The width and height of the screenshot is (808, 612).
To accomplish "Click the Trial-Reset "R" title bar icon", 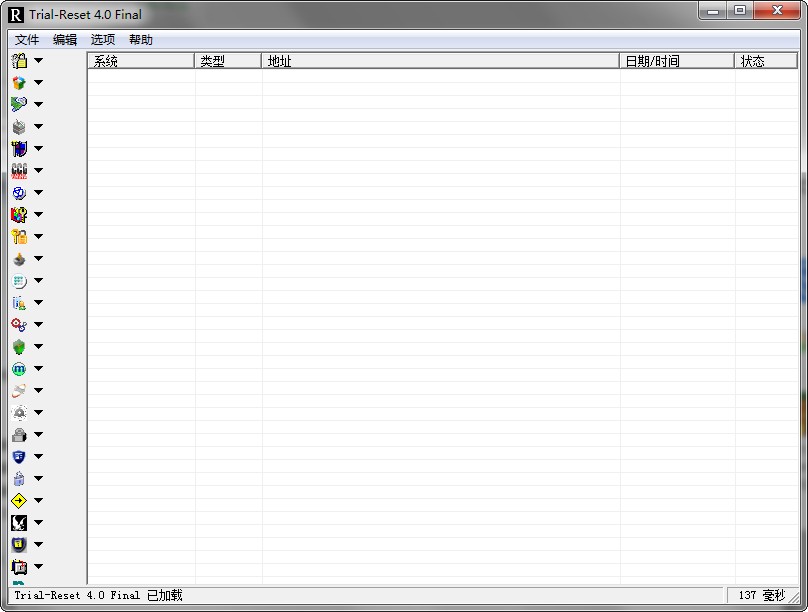I will pos(16,14).
